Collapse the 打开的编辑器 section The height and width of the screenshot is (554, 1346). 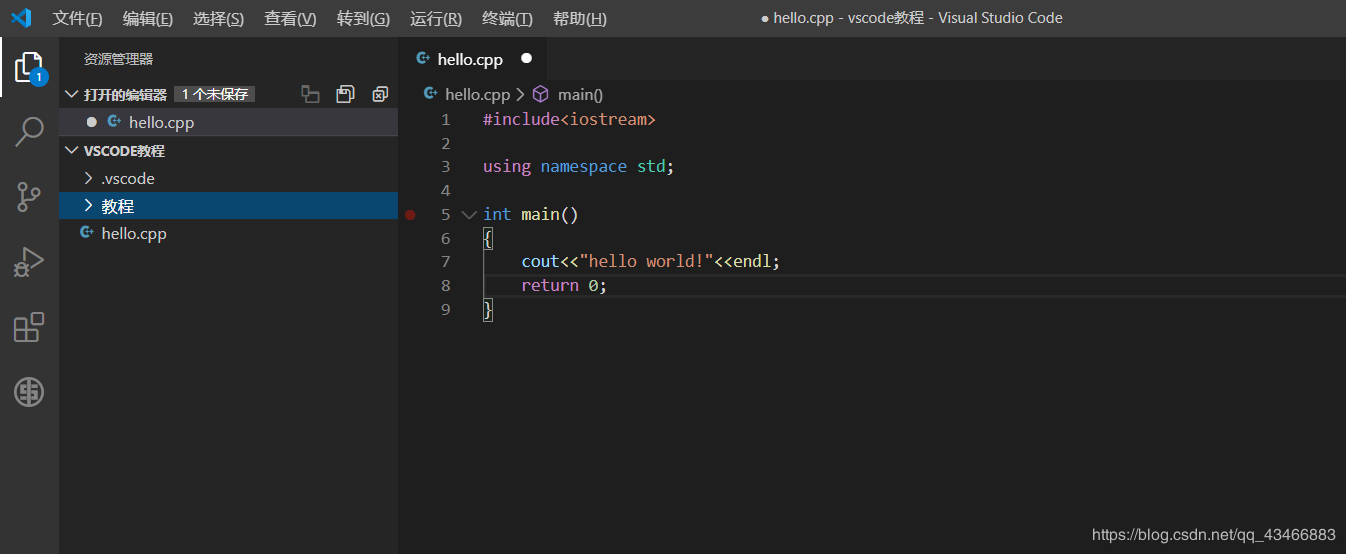tap(71, 94)
